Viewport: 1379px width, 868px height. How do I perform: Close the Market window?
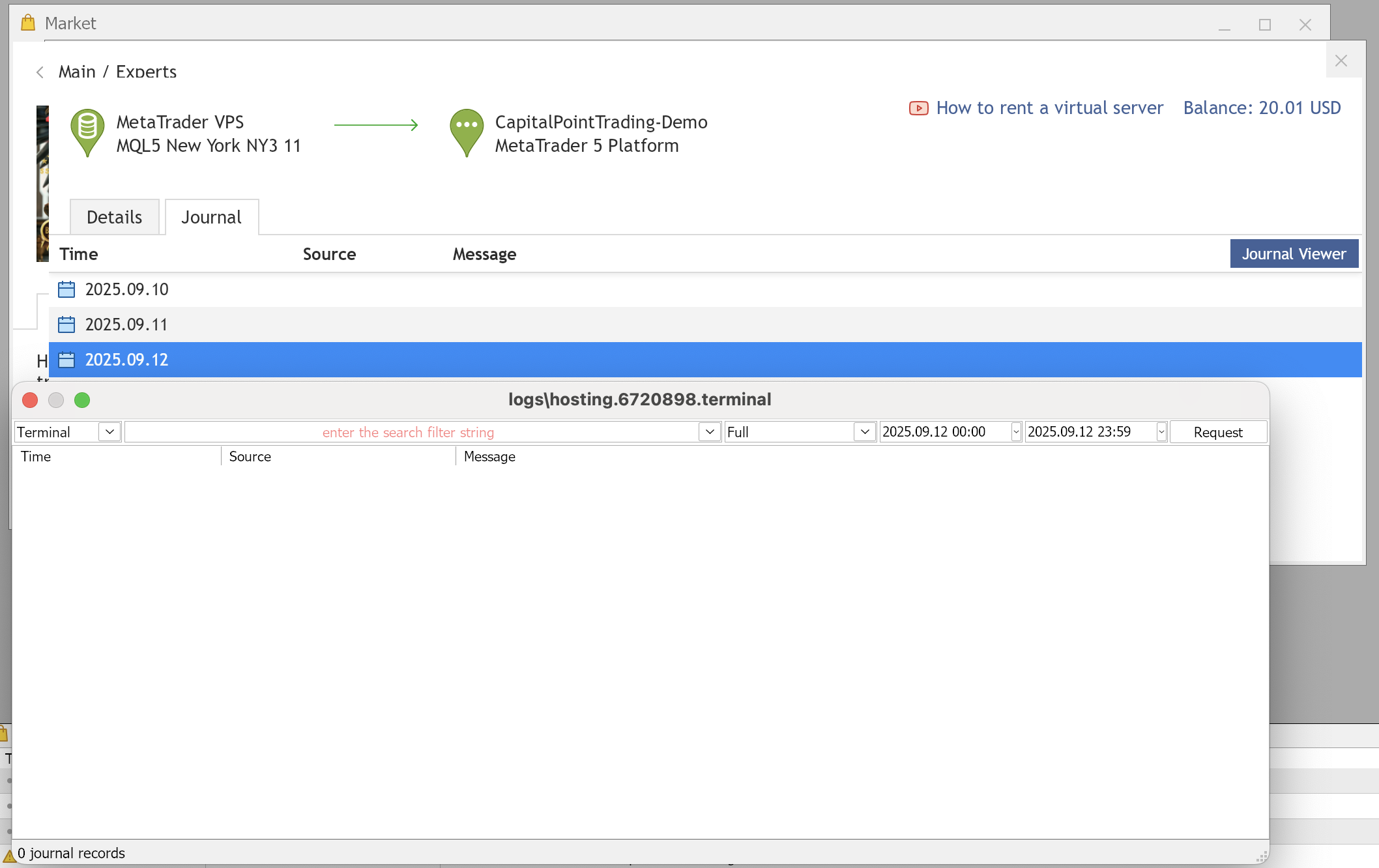1305,25
